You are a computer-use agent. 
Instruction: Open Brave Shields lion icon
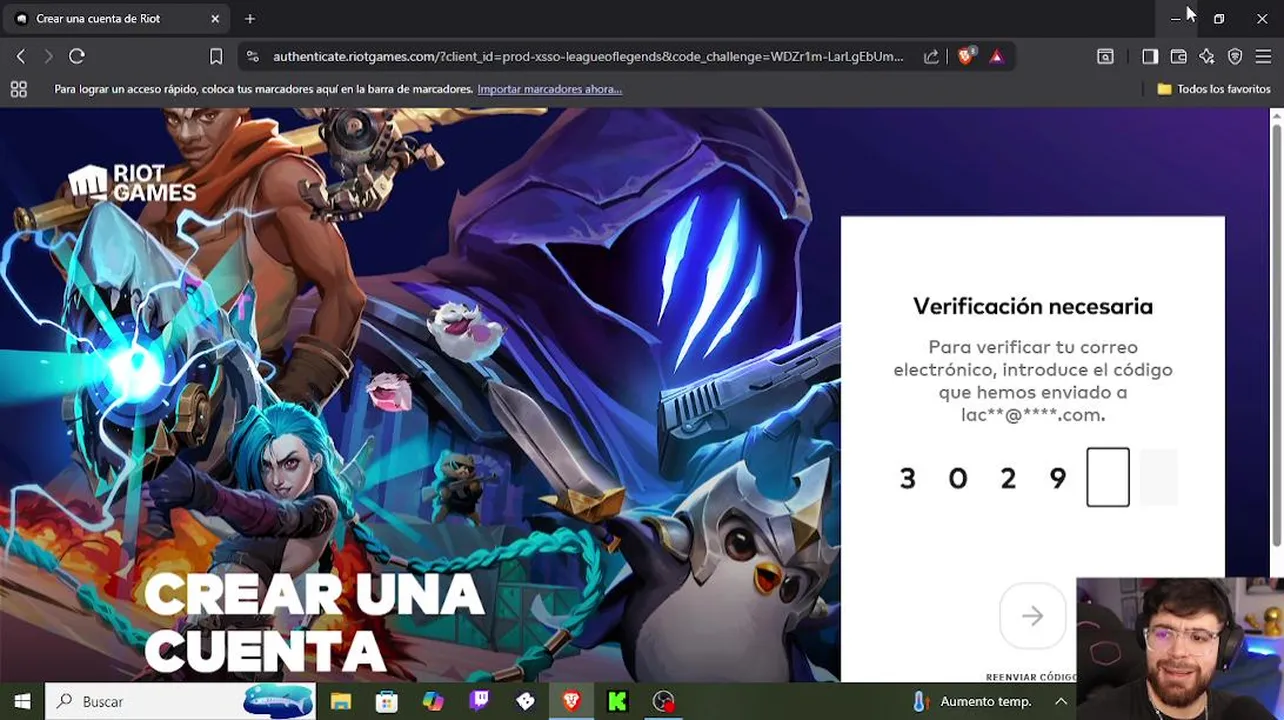(x=966, y=57)
